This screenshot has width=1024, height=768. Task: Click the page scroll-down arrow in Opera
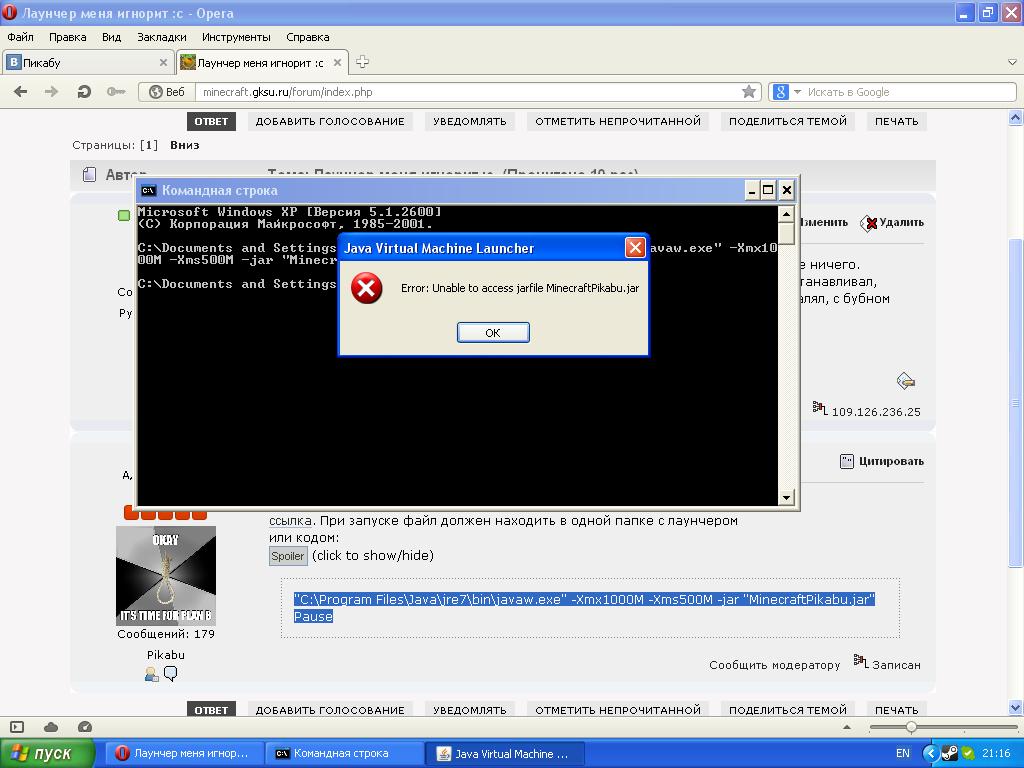(x=1016, y=707)
